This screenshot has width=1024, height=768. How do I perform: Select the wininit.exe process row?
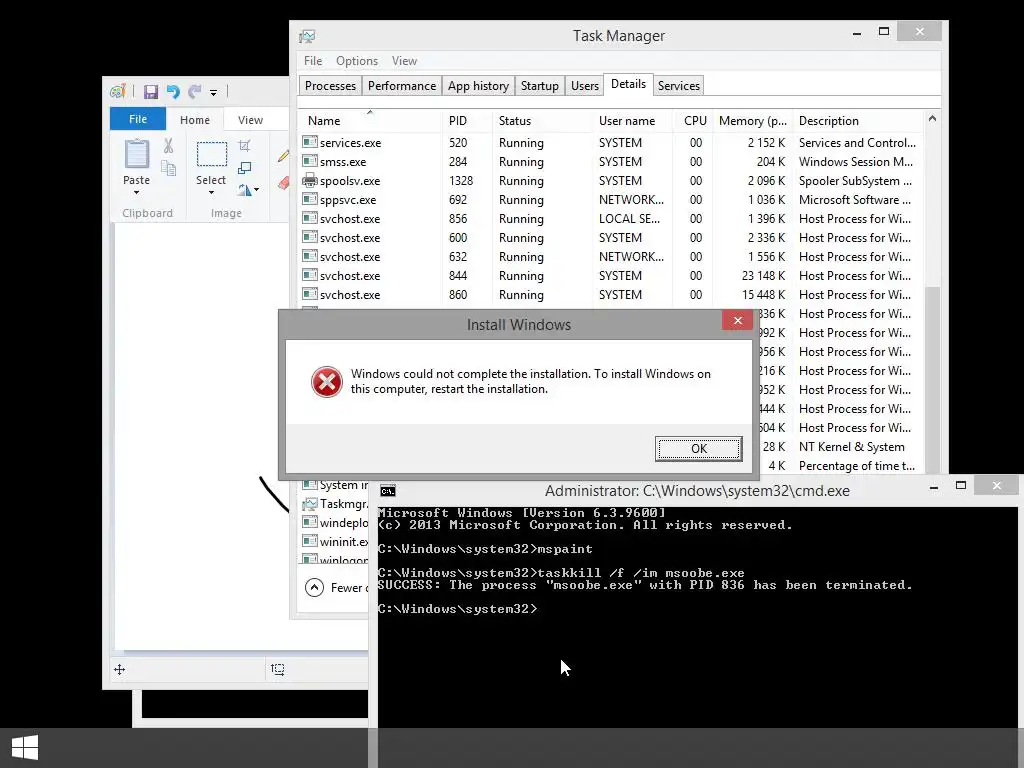tap(333, 541)
